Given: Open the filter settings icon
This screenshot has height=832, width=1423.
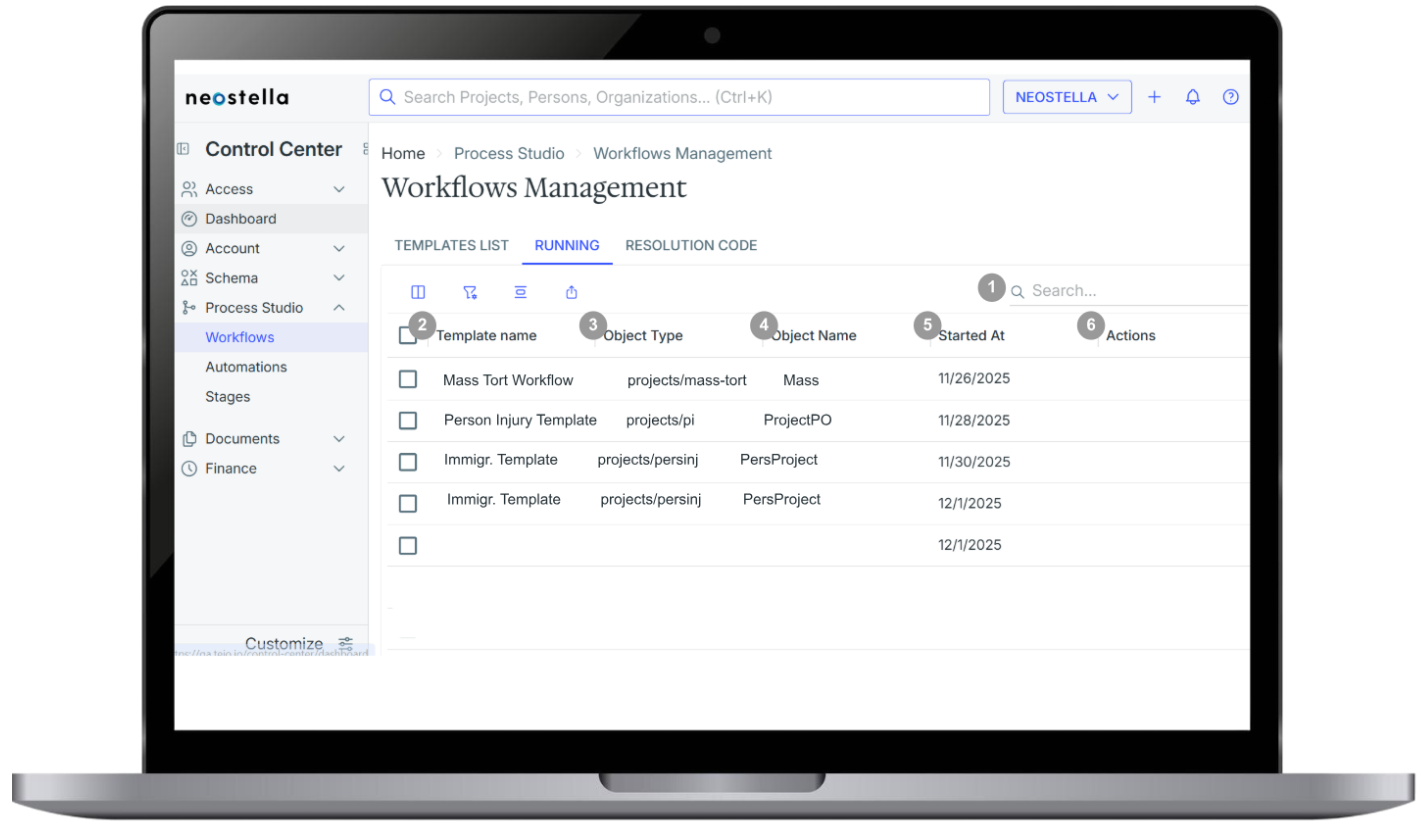Looking at the screenshot, I should coord(469,292).
